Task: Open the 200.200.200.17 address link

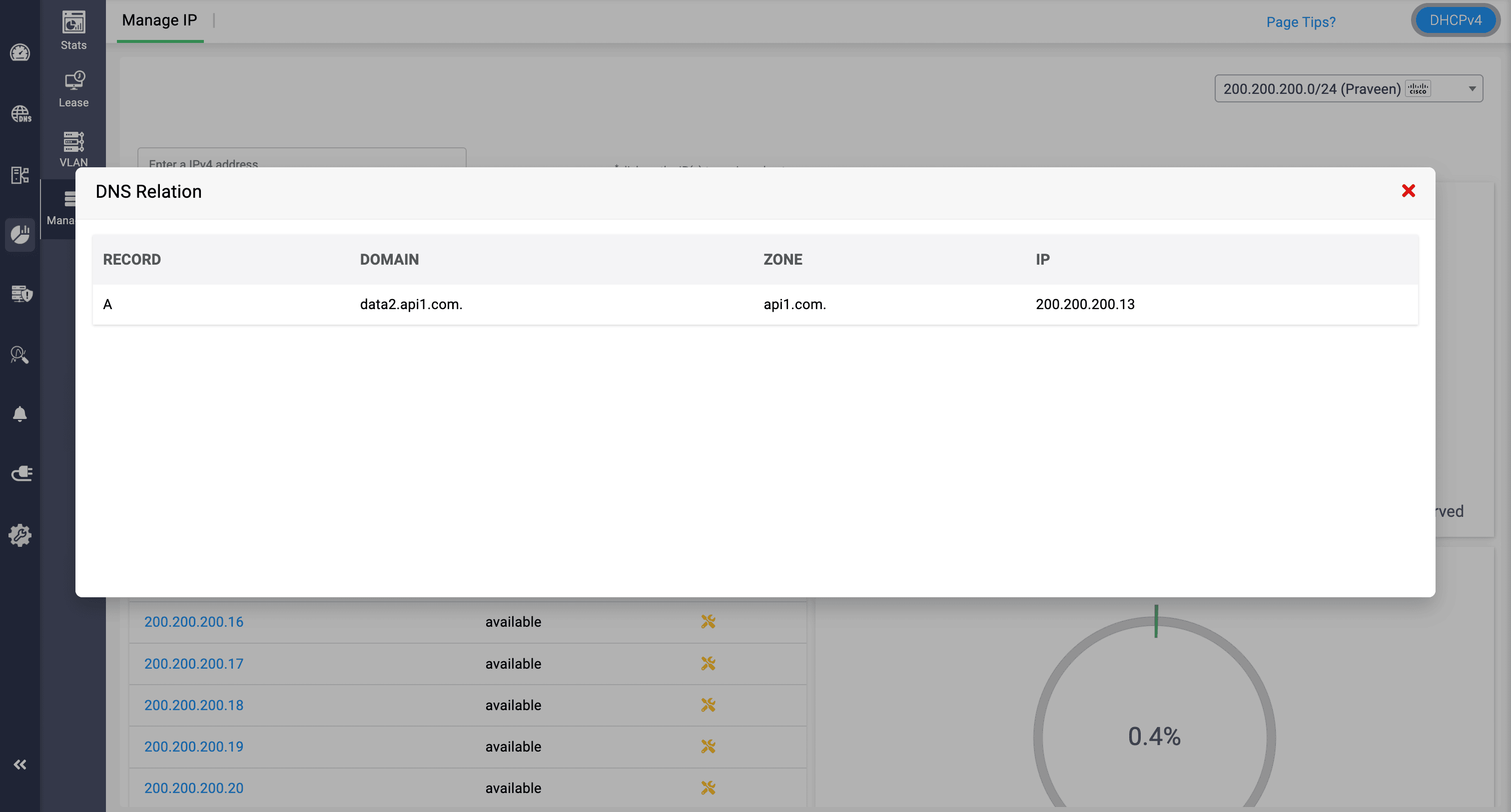Action: [193, 664]
